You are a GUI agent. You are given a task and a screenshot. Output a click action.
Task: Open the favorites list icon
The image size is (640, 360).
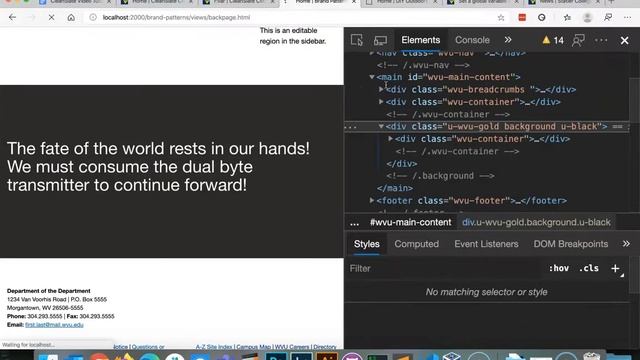(x=567, y=18)
